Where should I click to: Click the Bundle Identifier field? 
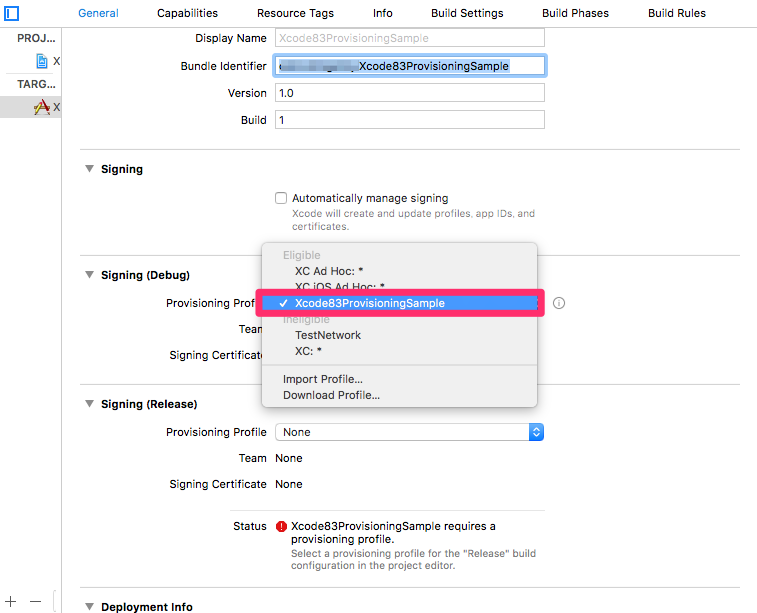pyautogui.click(x=409, y=66)
